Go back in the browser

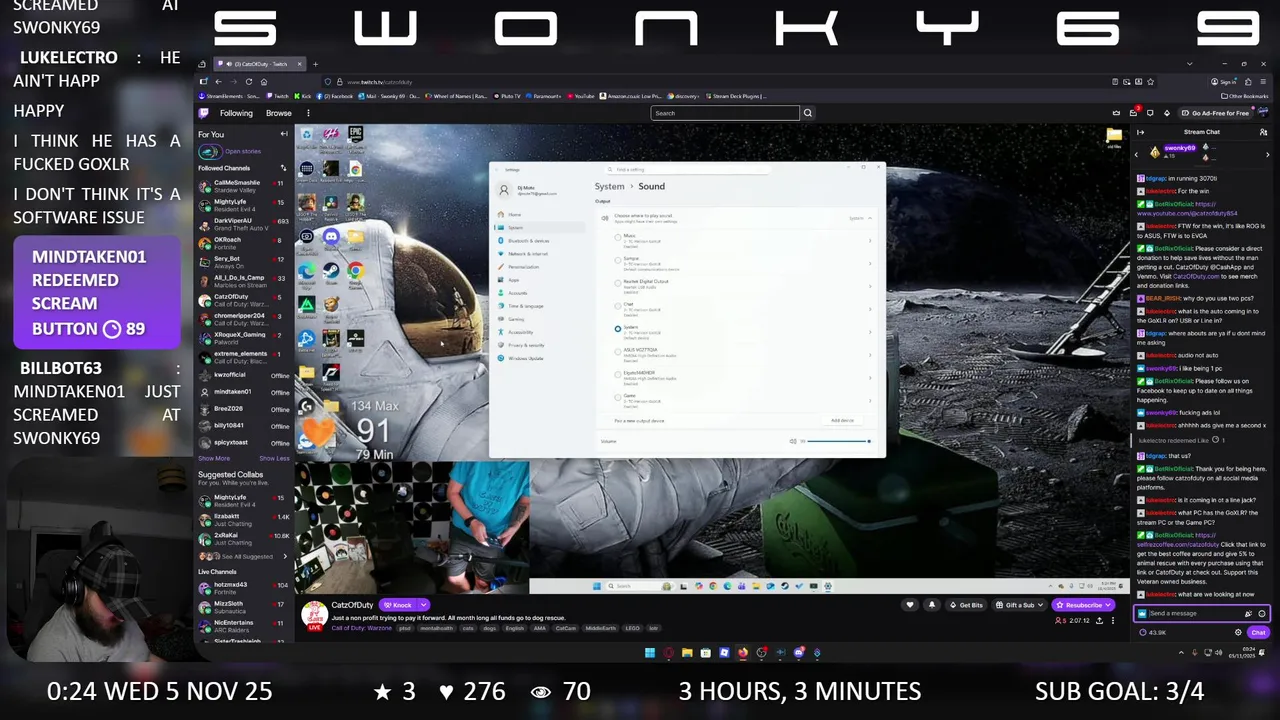click(218, 81)
